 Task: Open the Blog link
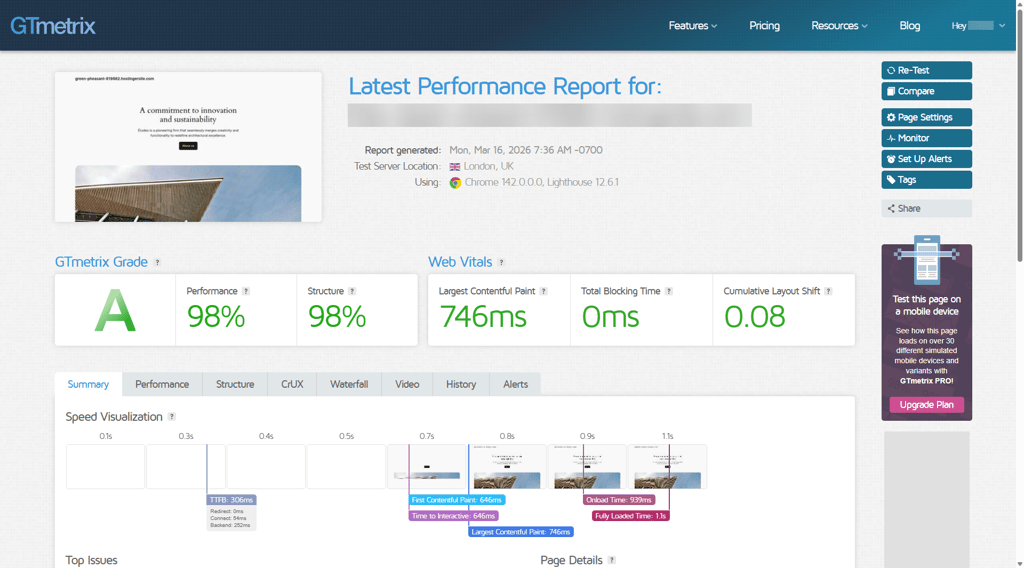tap(909, 25)
